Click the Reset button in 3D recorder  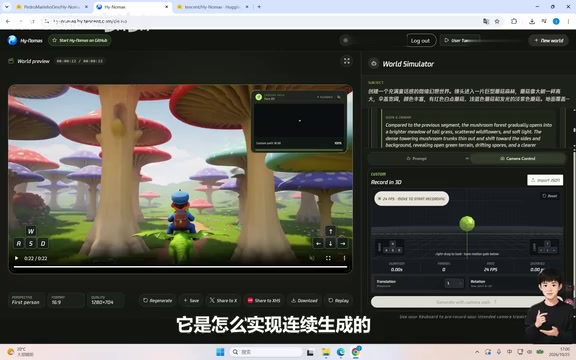coord(550,196)
